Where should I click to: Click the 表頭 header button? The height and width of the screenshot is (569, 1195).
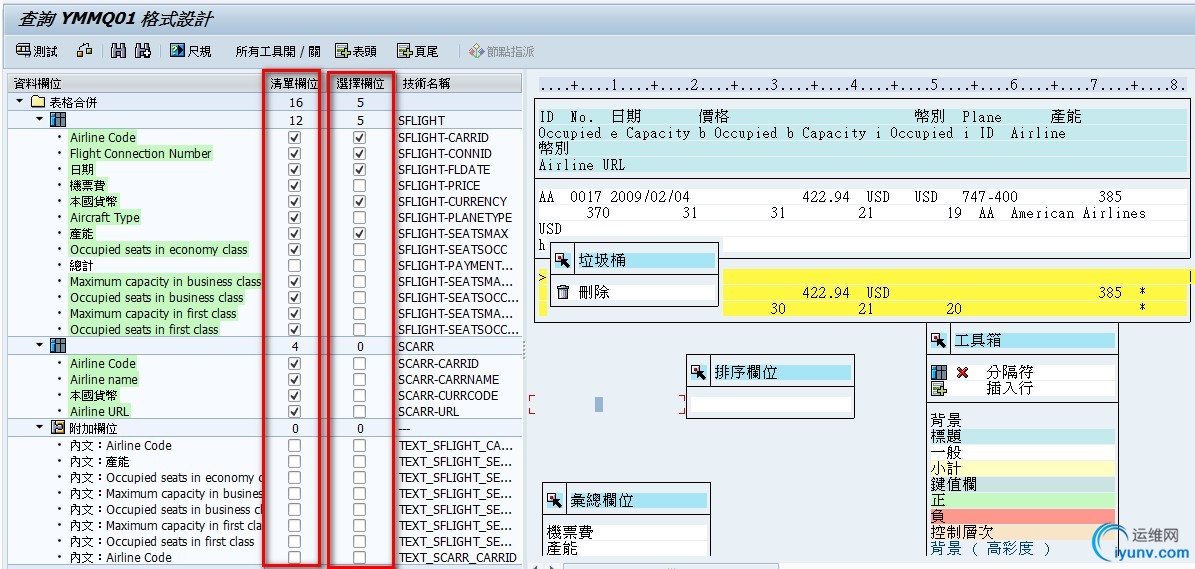(356, 51)
